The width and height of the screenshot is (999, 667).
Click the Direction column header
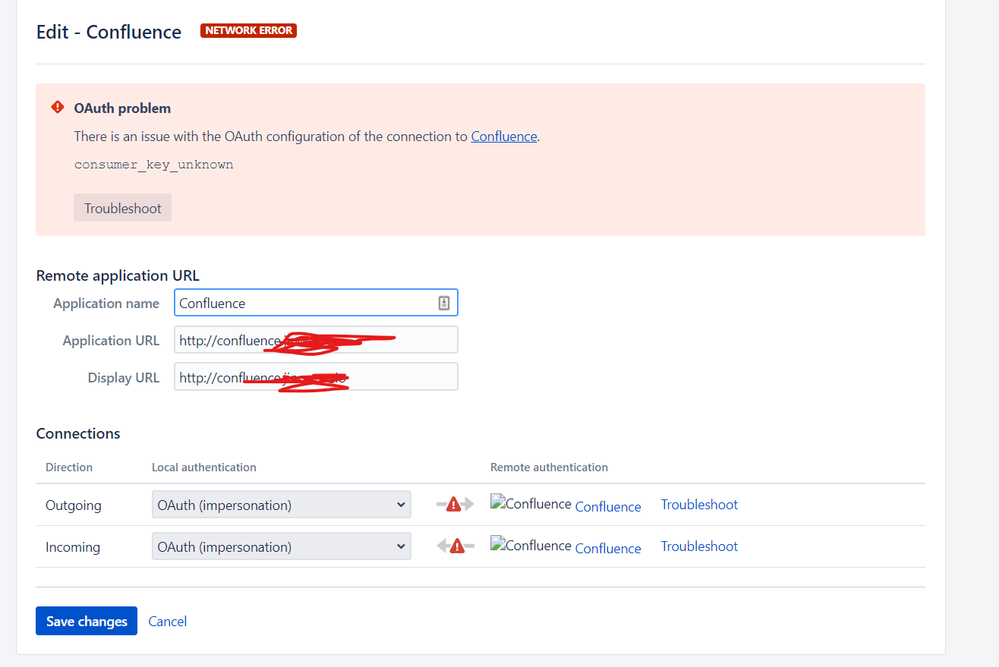coord(69,467)
